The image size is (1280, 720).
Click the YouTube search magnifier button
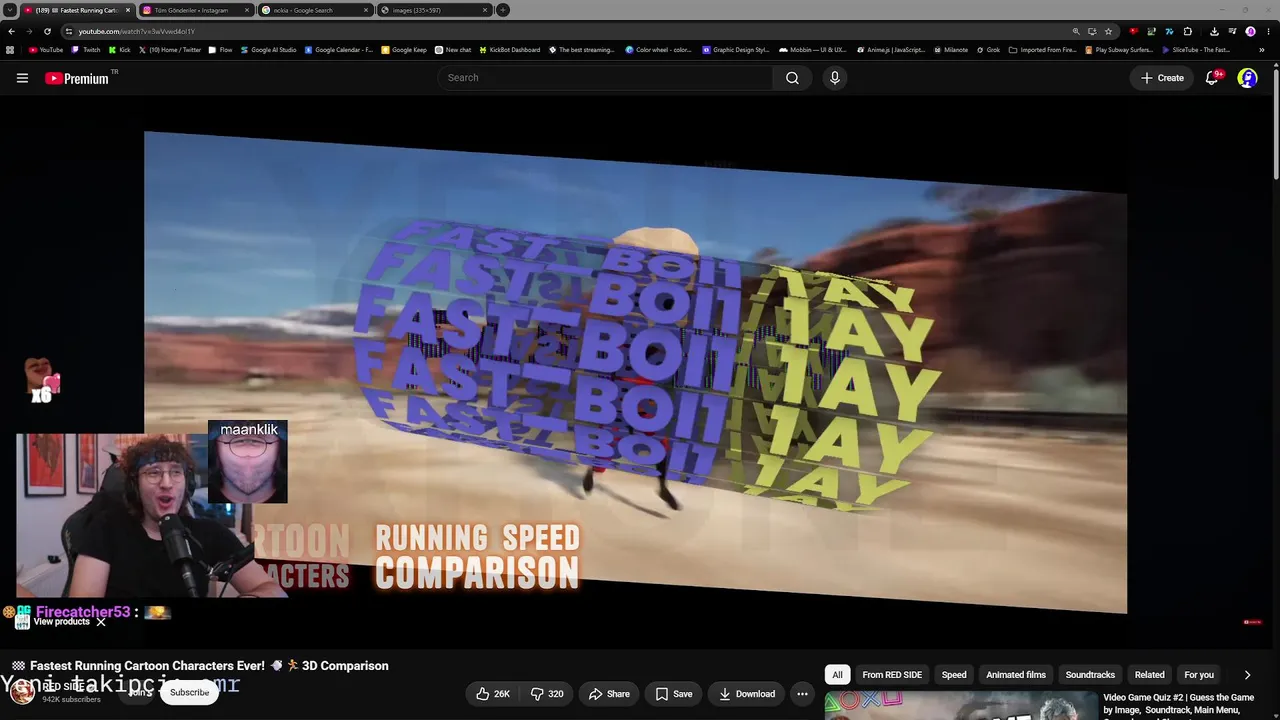coord(792,78)
